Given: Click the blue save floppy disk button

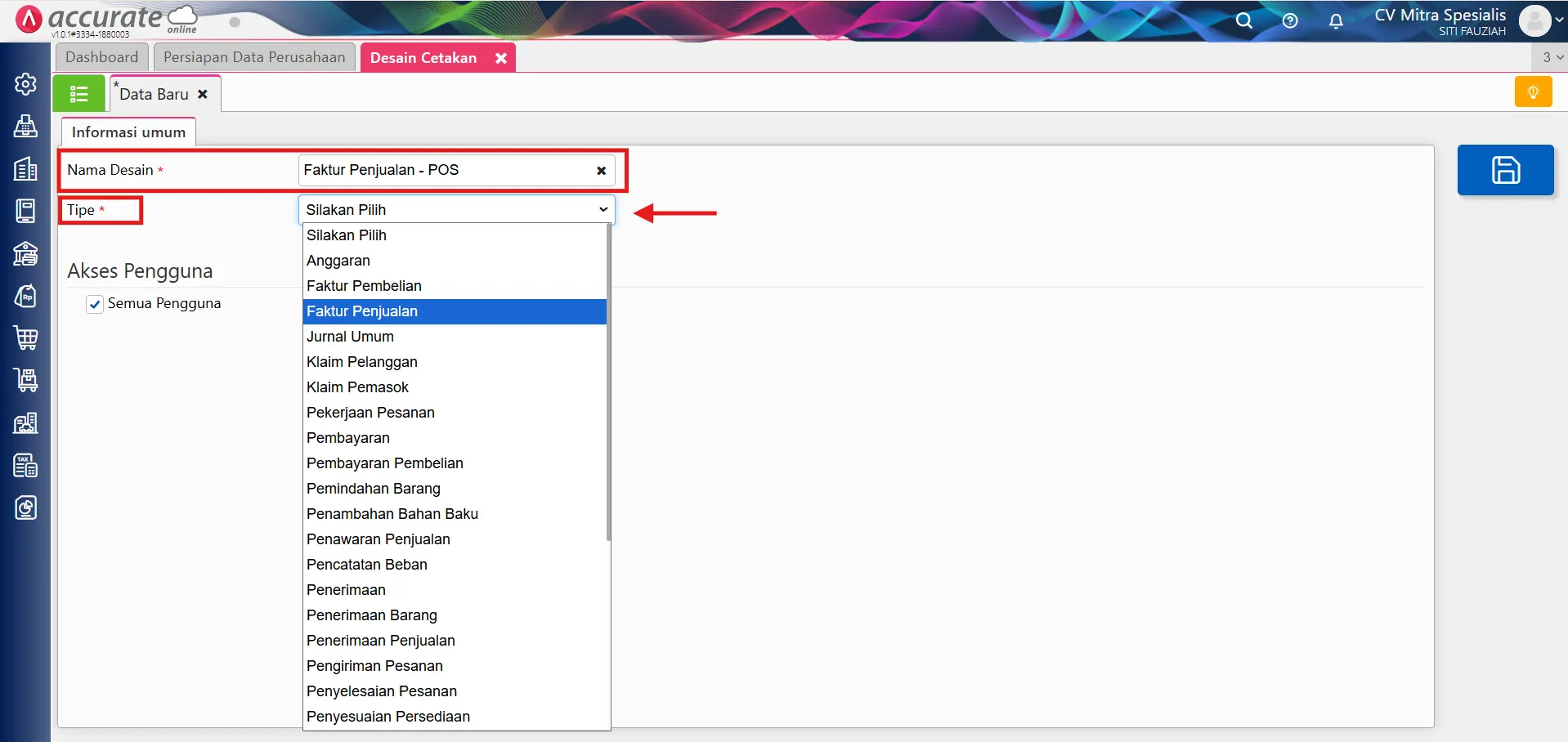Looking at the screenshot, I should [1505, 170].
